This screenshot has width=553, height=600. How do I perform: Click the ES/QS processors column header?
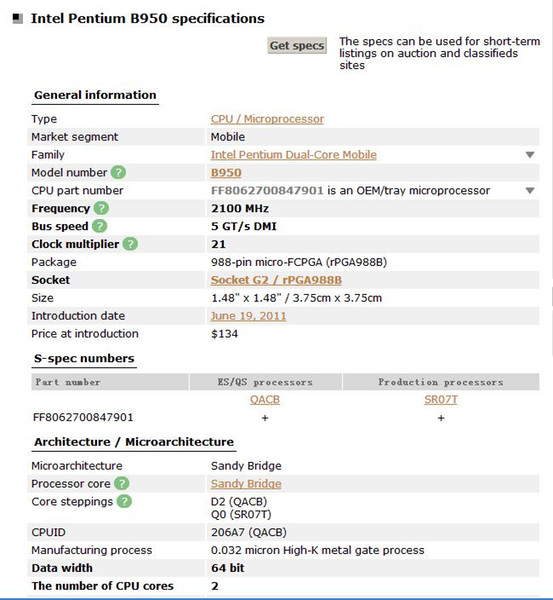265,382
